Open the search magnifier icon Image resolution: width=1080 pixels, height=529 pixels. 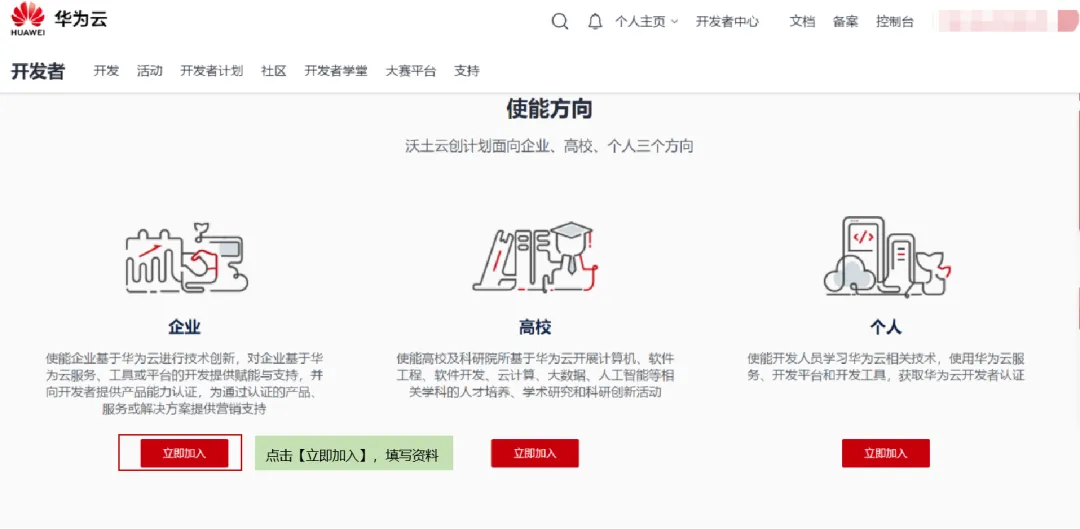pos(560,21)
